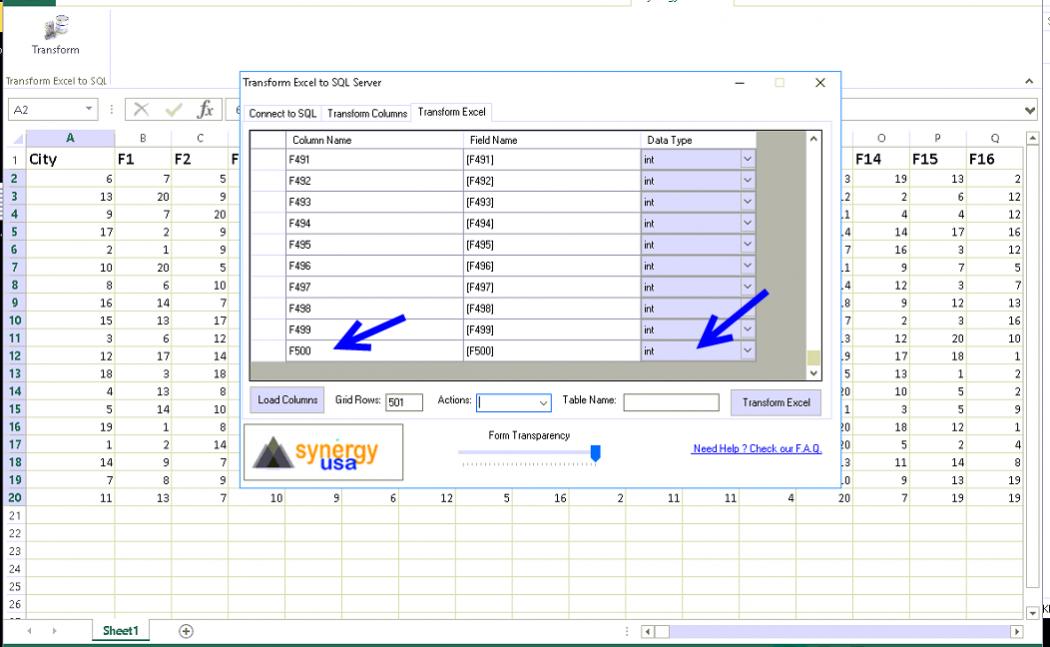Viewport: 1050px width, 647px height.
Task: Click Field Name cell [F498]
Action: [x=551, y=308]
